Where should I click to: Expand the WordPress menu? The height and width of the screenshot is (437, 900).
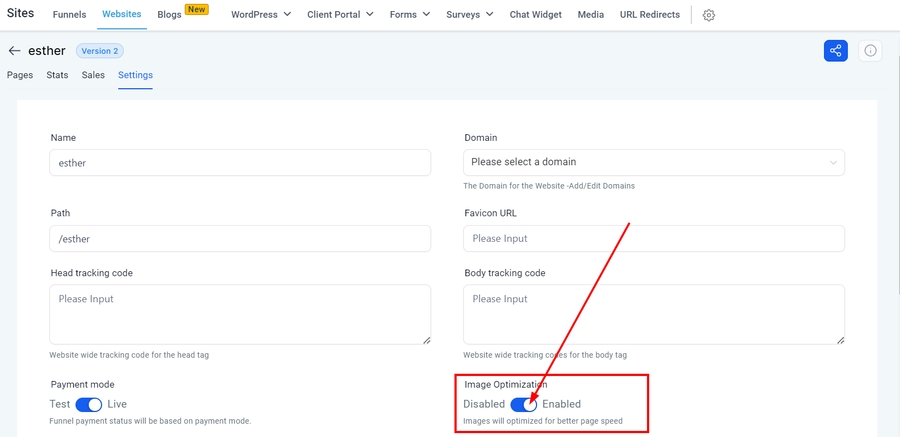pos(260,15)
